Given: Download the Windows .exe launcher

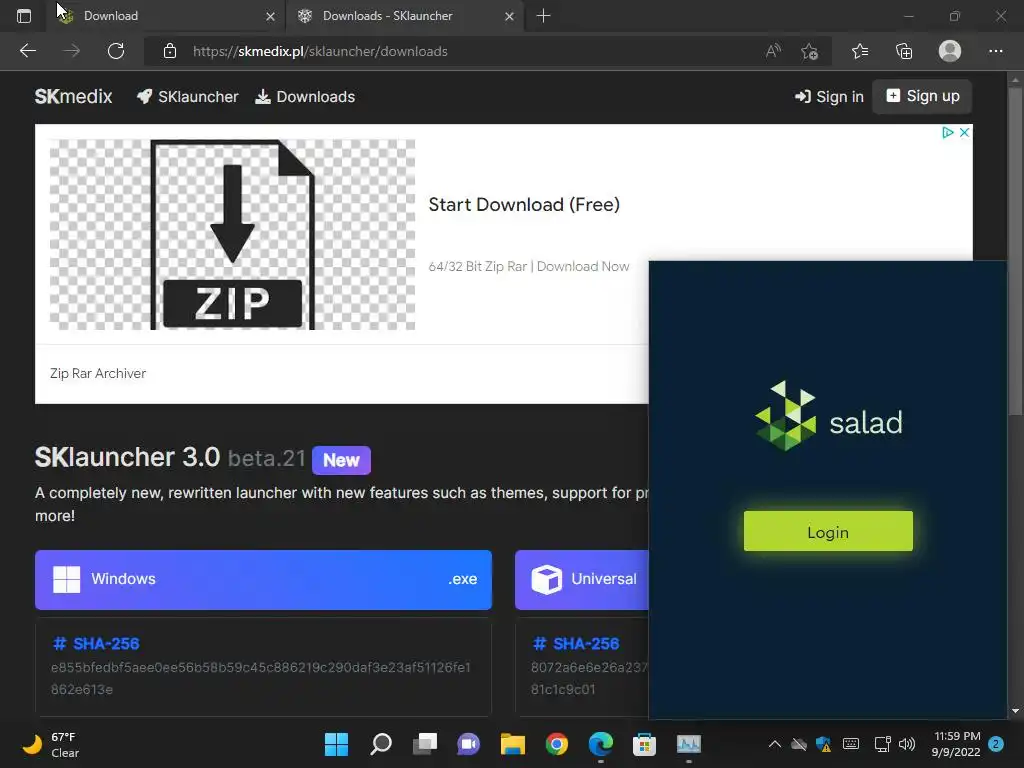Looking at the screenshot, I should point(263,580).
